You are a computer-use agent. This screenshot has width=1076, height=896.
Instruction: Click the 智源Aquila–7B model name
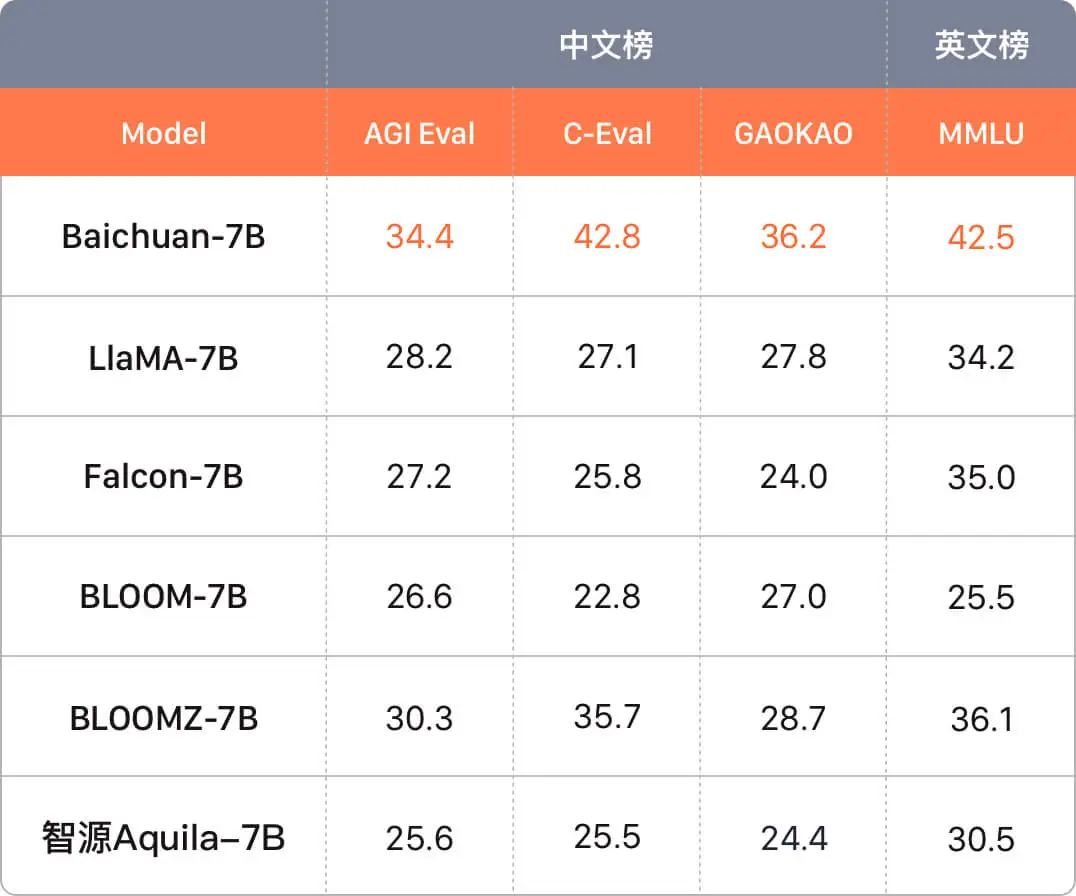point(163,838)
